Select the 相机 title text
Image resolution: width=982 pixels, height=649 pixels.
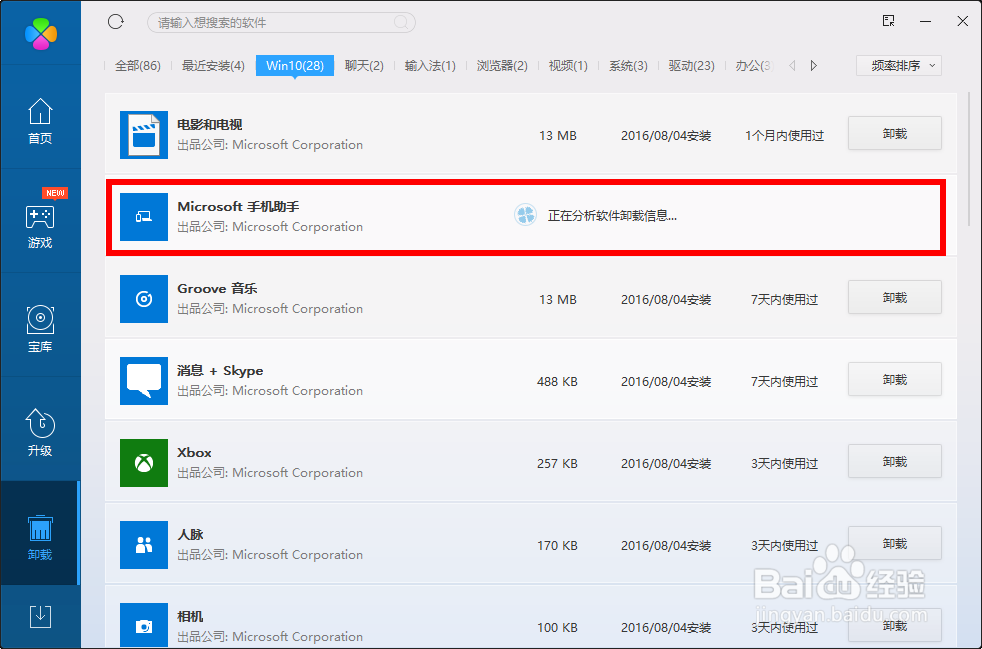pos(190,617)
